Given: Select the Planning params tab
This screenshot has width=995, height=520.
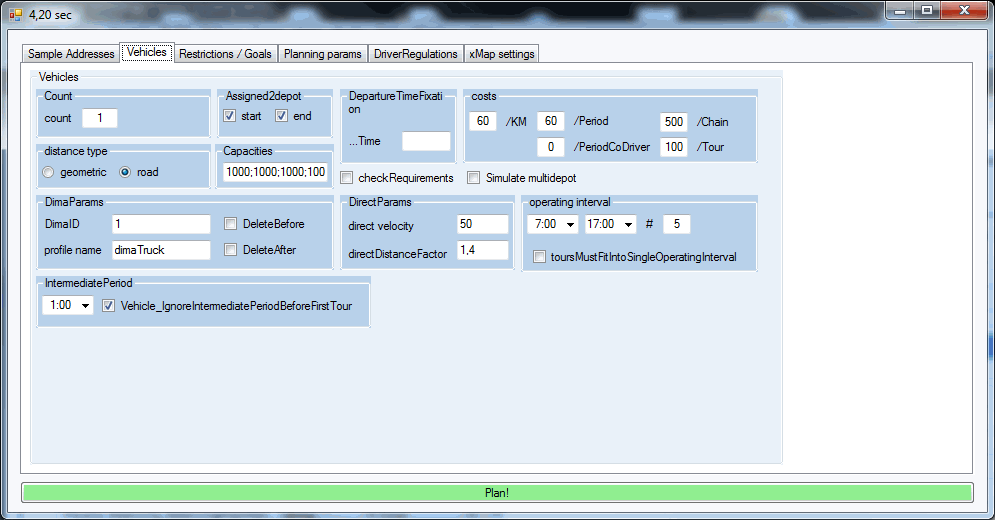Looking at the screenshot, I should click(322, 54).
